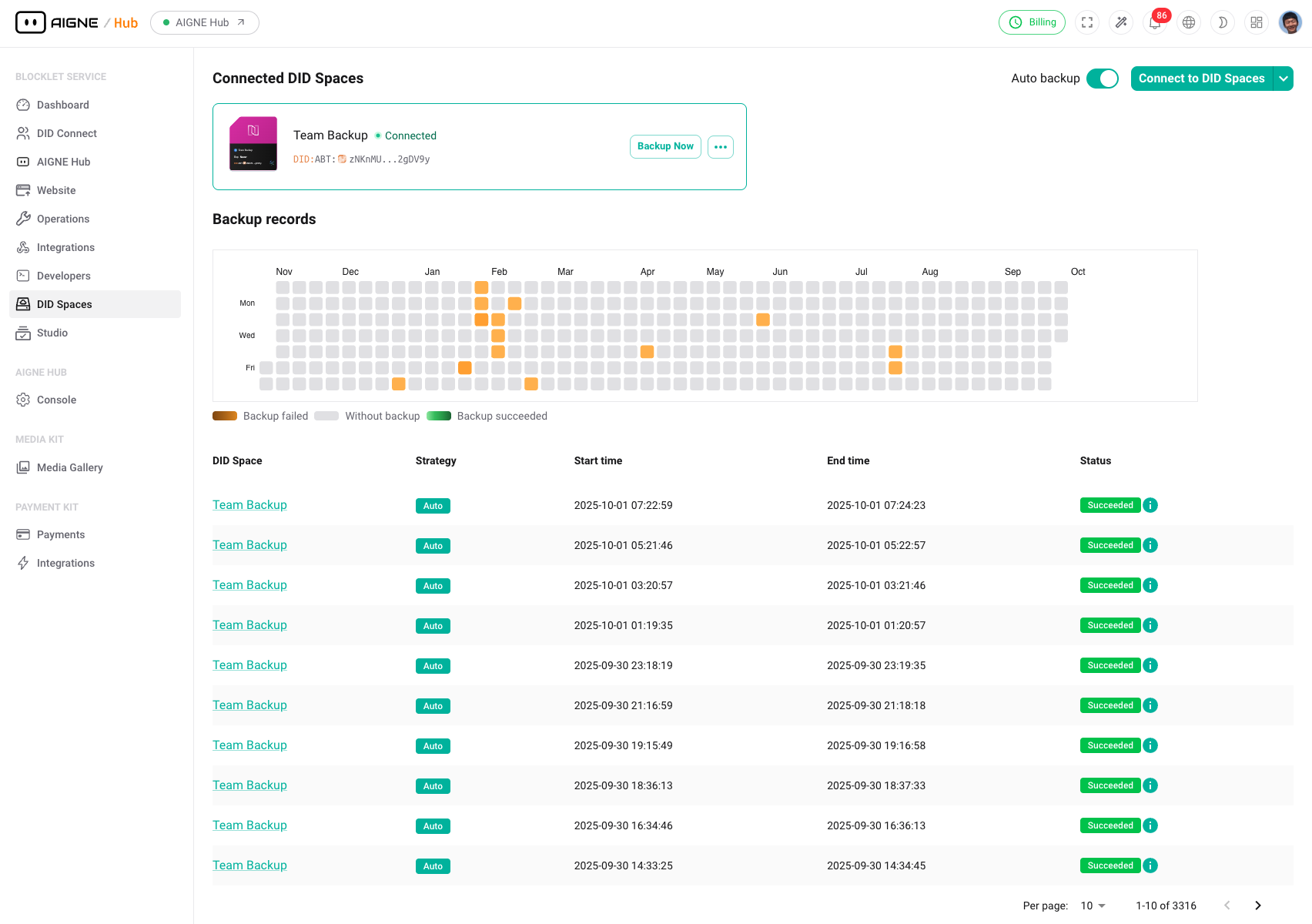Open the apps grid launcher icon
The height and width of the screenshot is (924, 1312).
coord(1256,22)
